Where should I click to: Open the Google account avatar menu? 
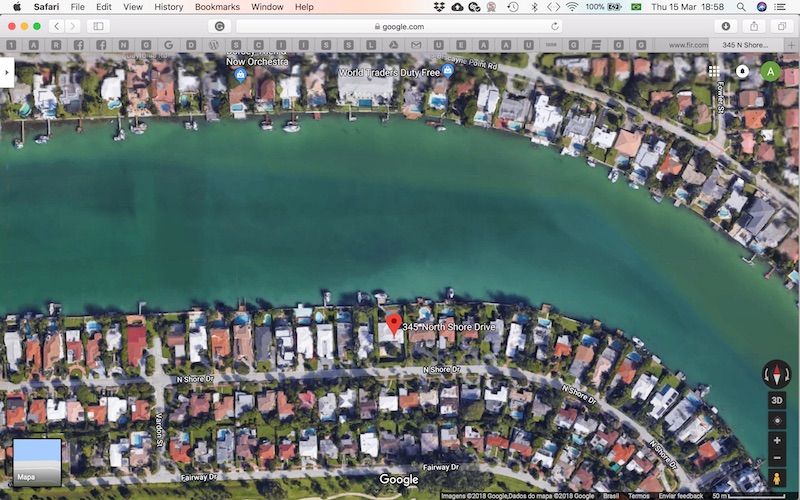click(x=770, y=71)
